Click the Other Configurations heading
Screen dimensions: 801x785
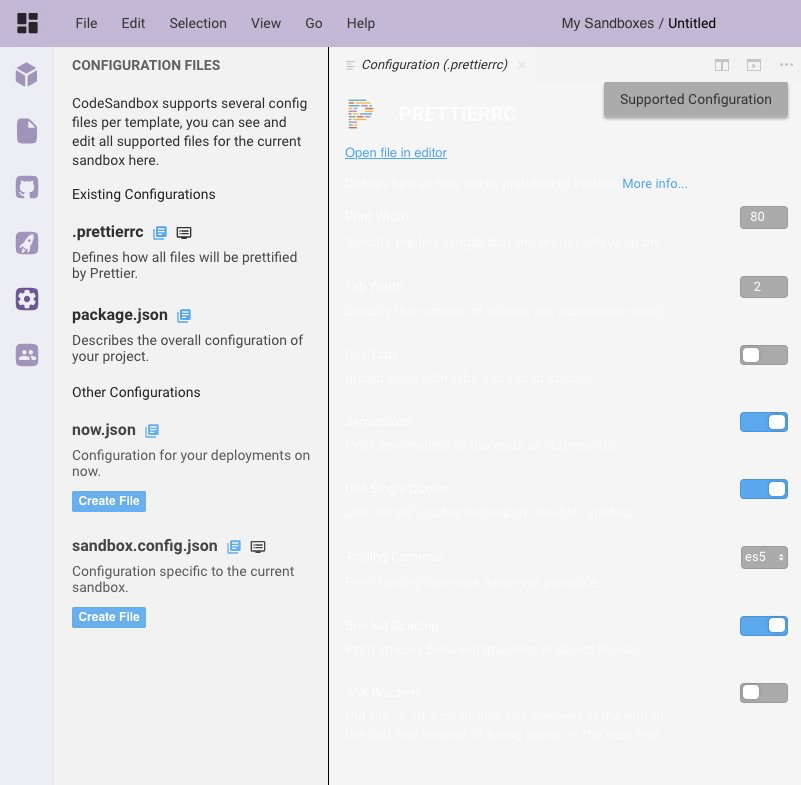point(136,392)
